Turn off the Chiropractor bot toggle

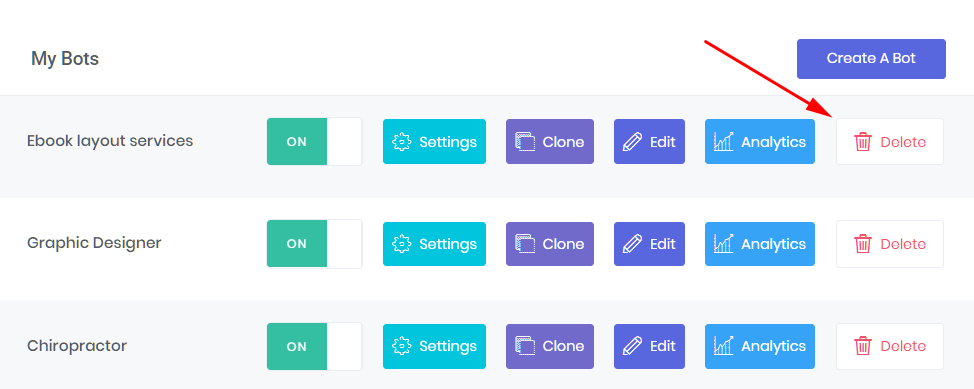[314, 346]
